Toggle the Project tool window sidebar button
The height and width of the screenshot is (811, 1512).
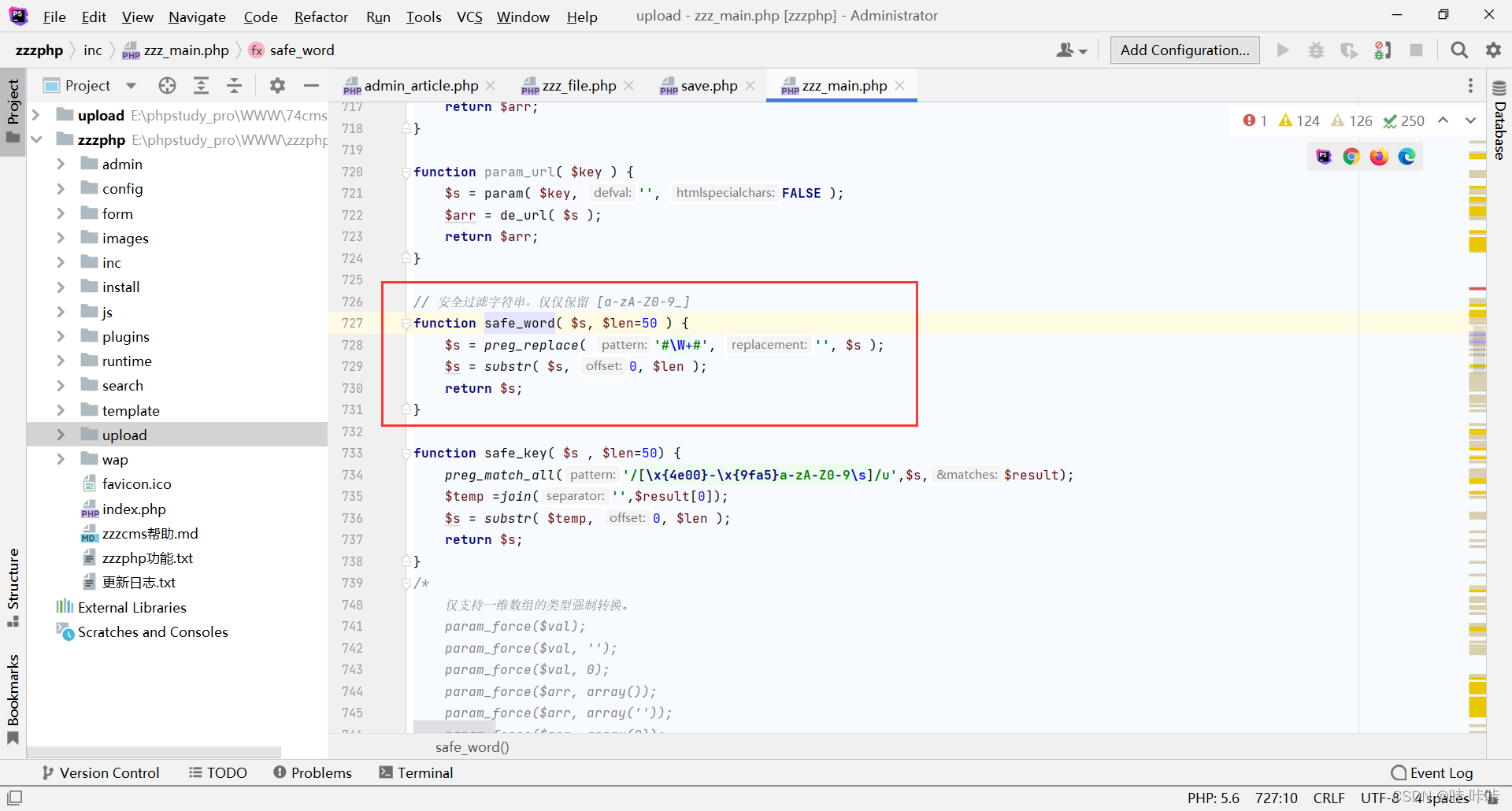click(13, 111)
